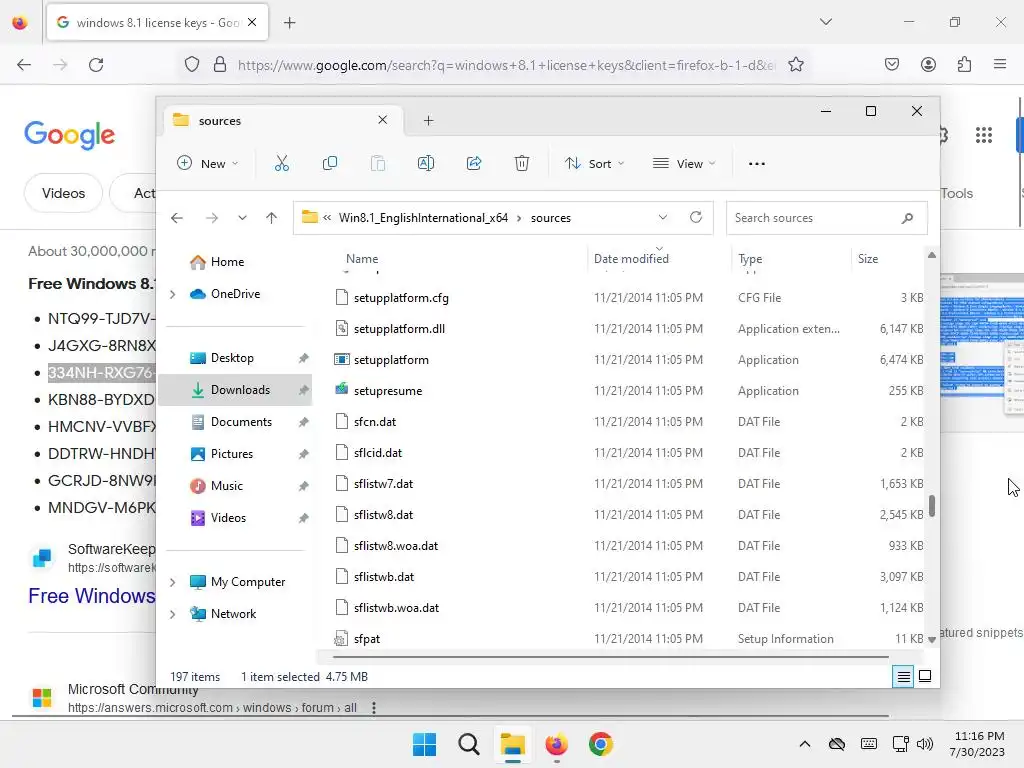Viewport: 1024px width, 768px height.
Task: Open the New item dropdown
Action: click(208, 163)
